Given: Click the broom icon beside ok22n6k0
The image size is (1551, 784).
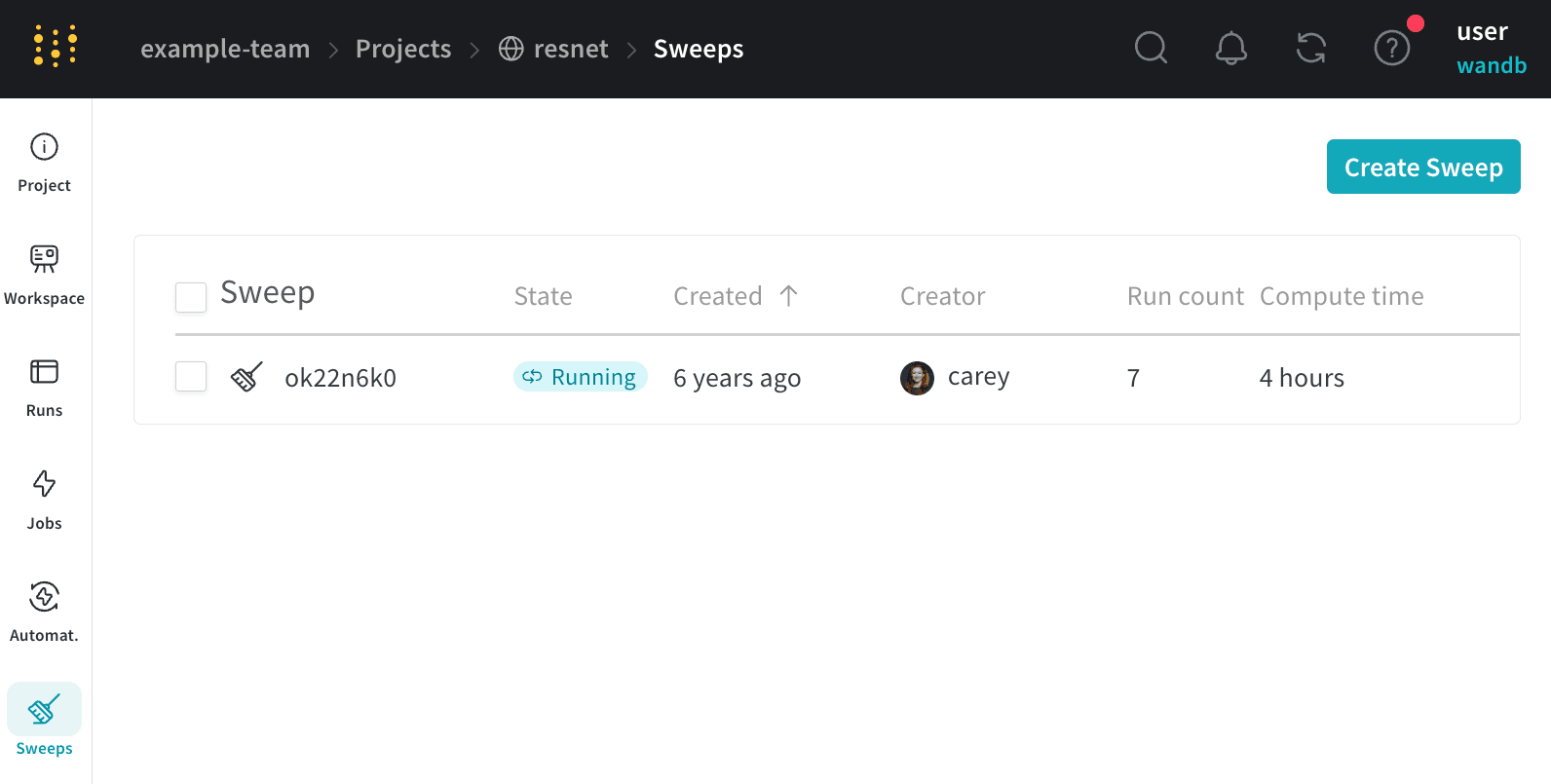Looking at the screenshot, I should 246,377.
